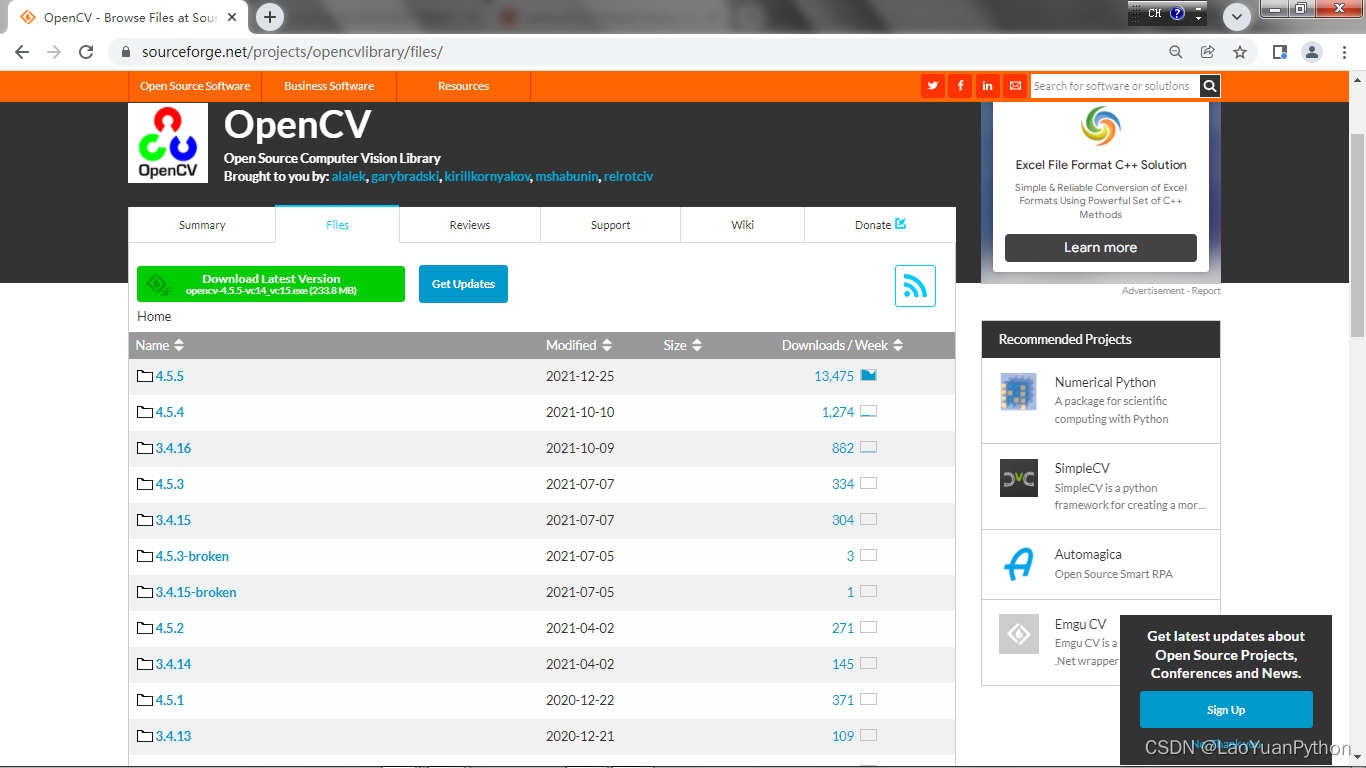Open the Chrome three-dot menu
1366x768 pixels.
point(1344,52)
